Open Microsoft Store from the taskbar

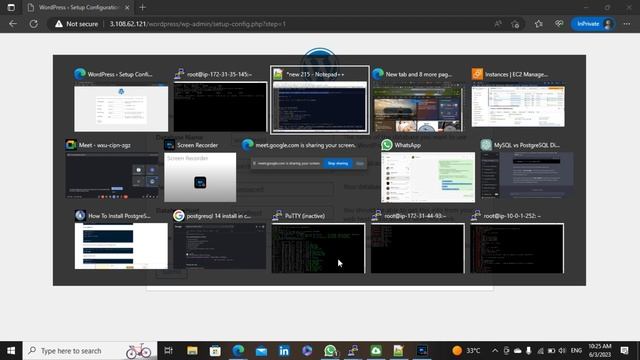coord(215,351)
